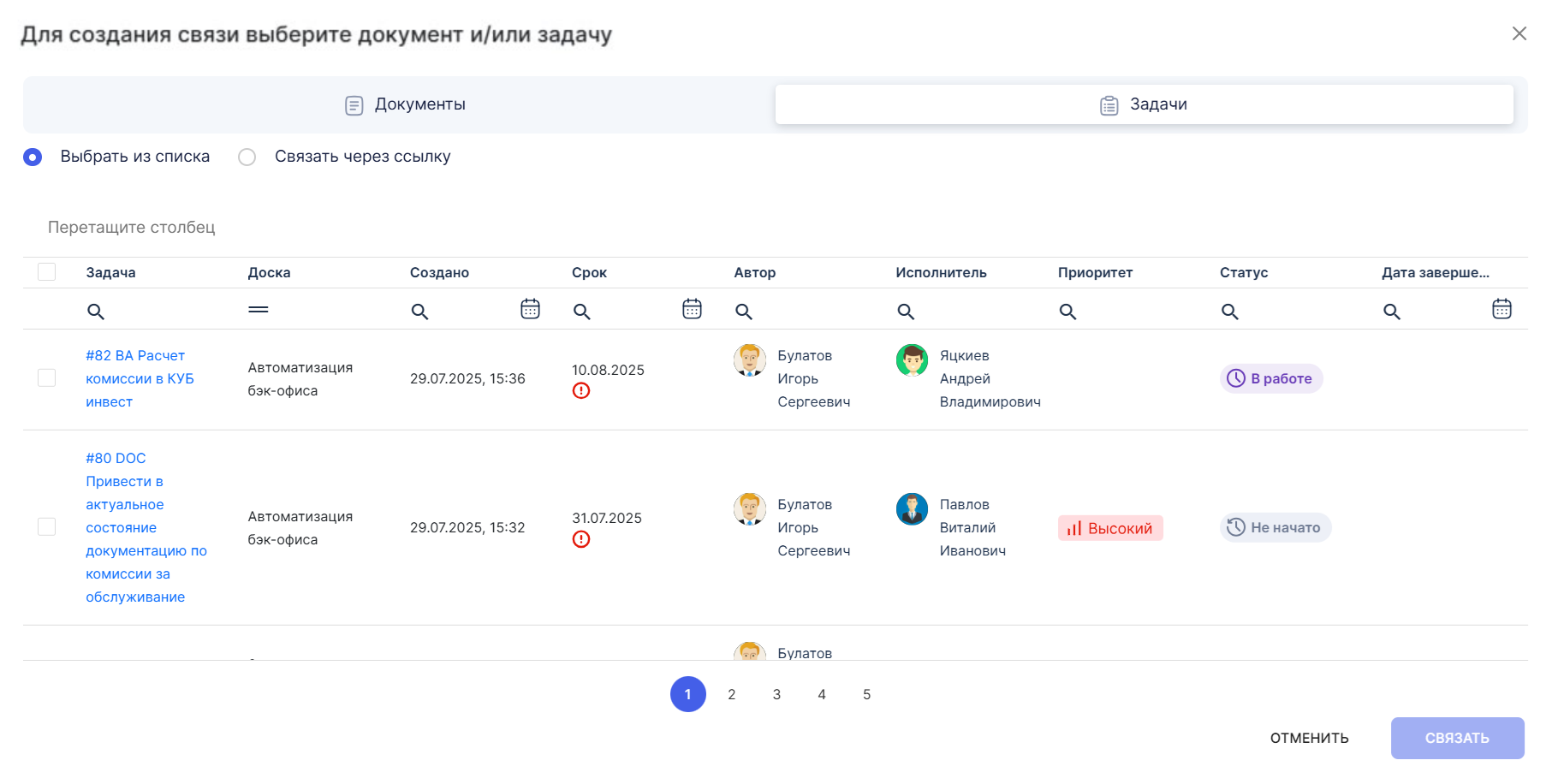Screen dimensions: 1552x784
Task: Close the link creation dialog
Action: click(x=1519, y=33)
